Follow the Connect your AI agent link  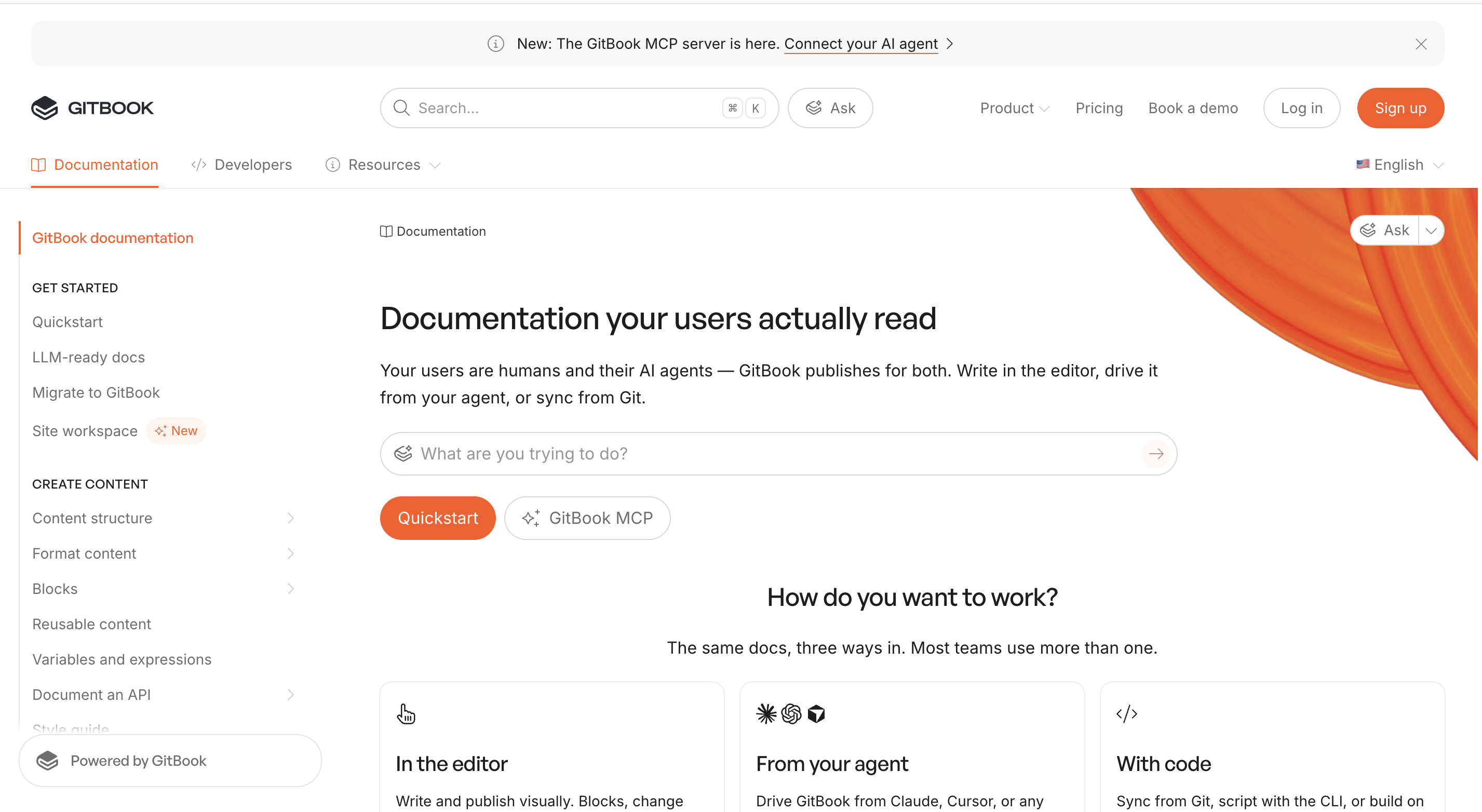coord(860,44)
